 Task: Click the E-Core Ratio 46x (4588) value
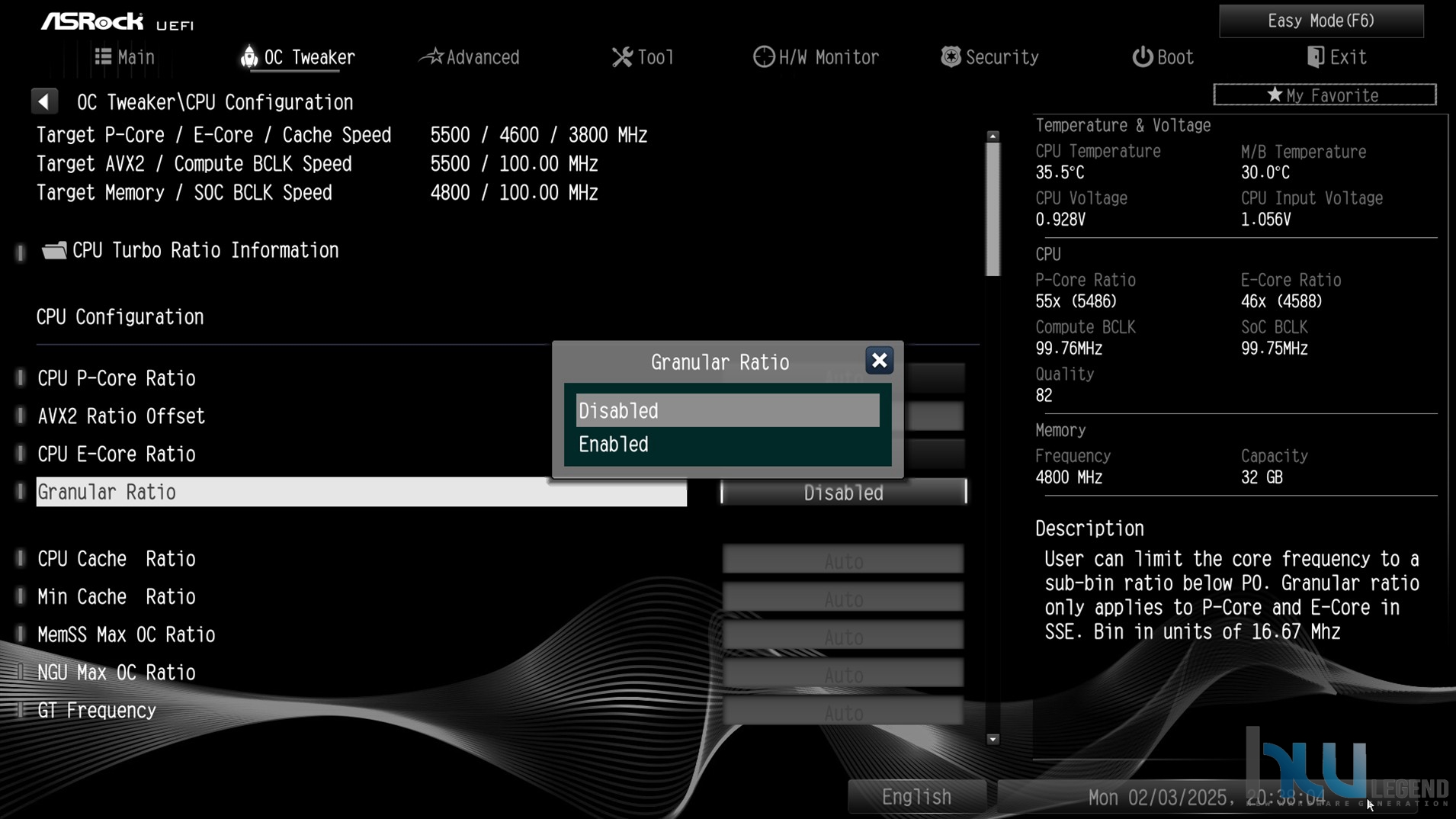(1281, 301)
